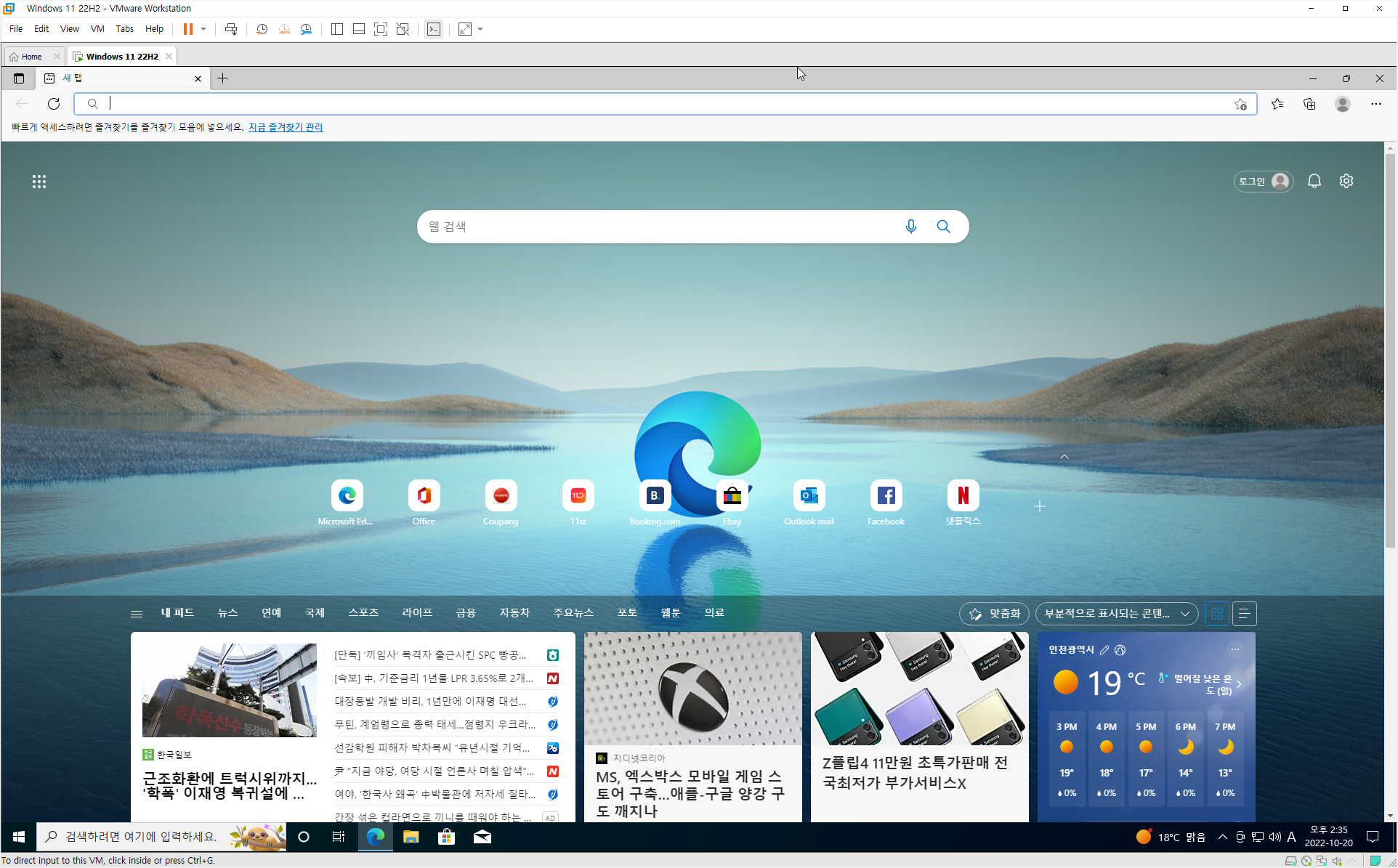
Task: Open the VM menu
Action: (x=97, y=29)
